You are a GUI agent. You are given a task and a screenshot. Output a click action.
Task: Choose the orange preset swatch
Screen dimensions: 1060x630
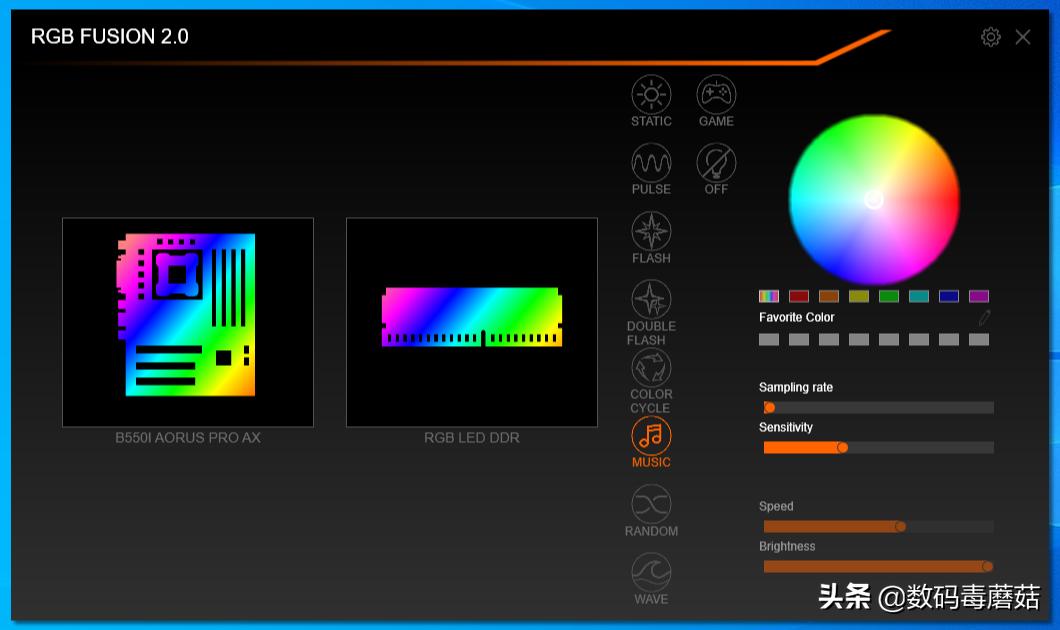click(x=829, y=296)
